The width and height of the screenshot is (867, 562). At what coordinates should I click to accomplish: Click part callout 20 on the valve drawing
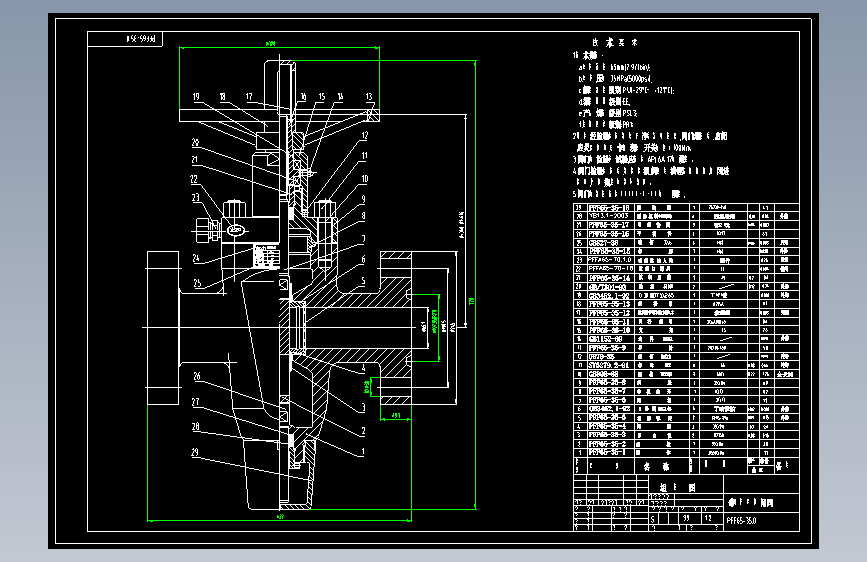point(195,143)
